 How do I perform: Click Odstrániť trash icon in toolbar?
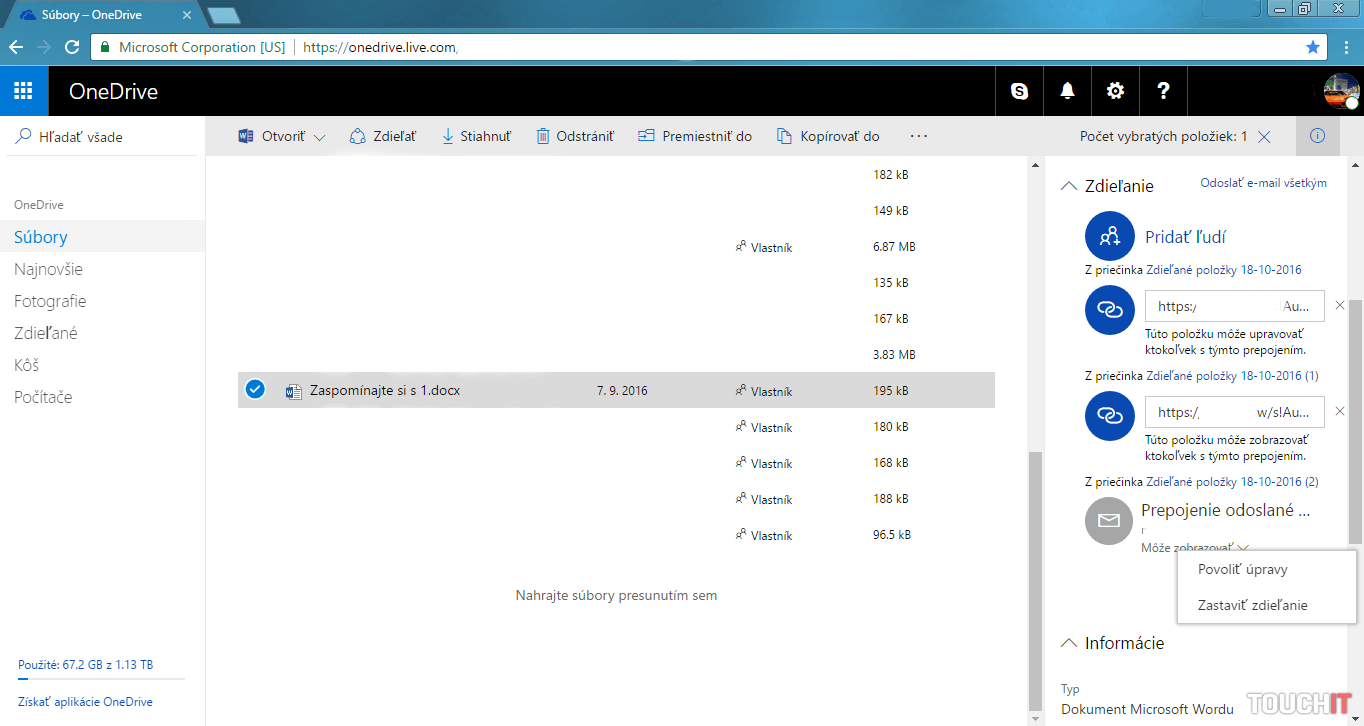coord(543,137)
